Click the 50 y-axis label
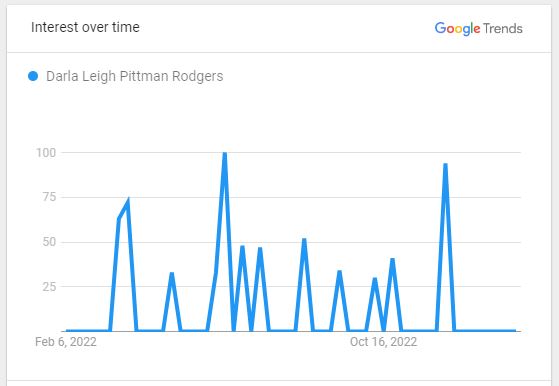This screenshot has width=559, height=386. (x=49, y=242)
